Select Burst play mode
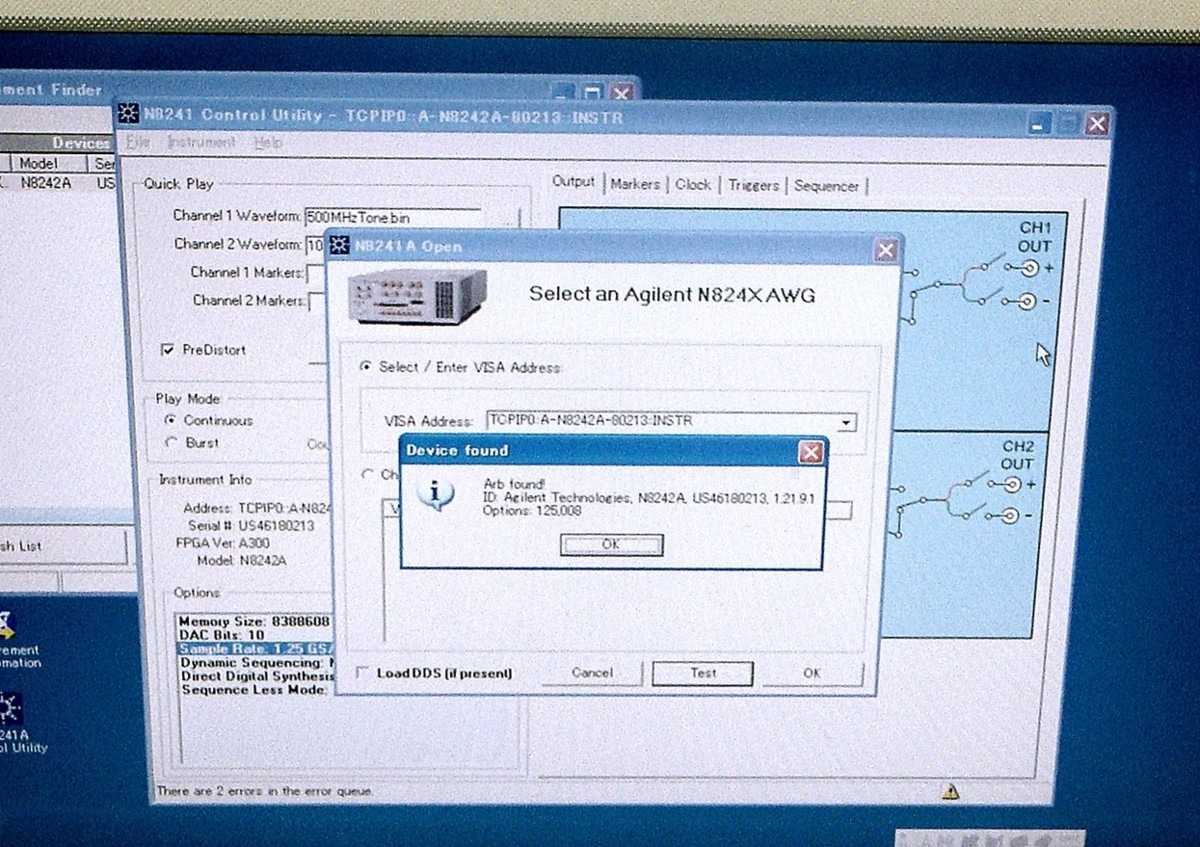This screenshot has height=847, width=1200. (x=170, y=442)
